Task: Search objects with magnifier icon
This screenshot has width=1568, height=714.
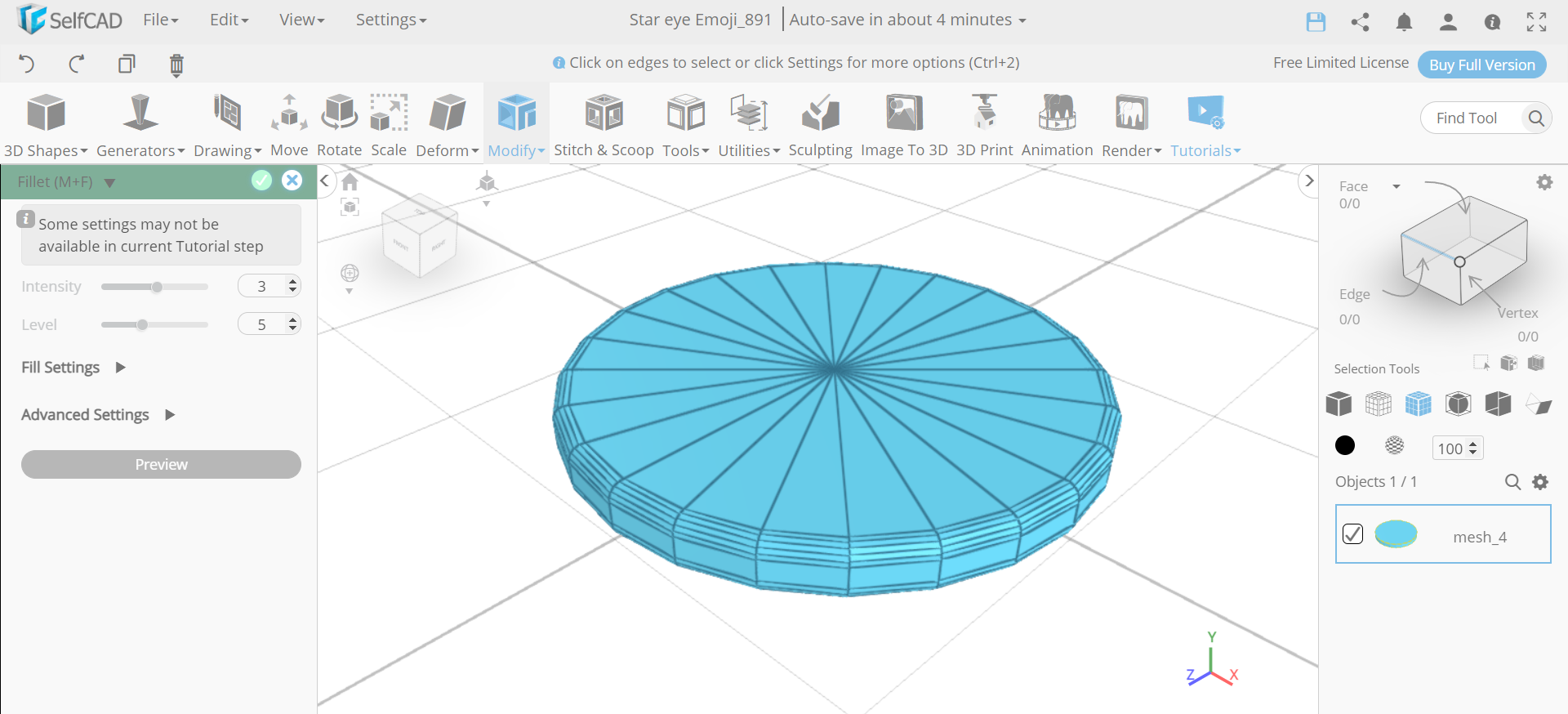Action: click(x=1512, y=482)
